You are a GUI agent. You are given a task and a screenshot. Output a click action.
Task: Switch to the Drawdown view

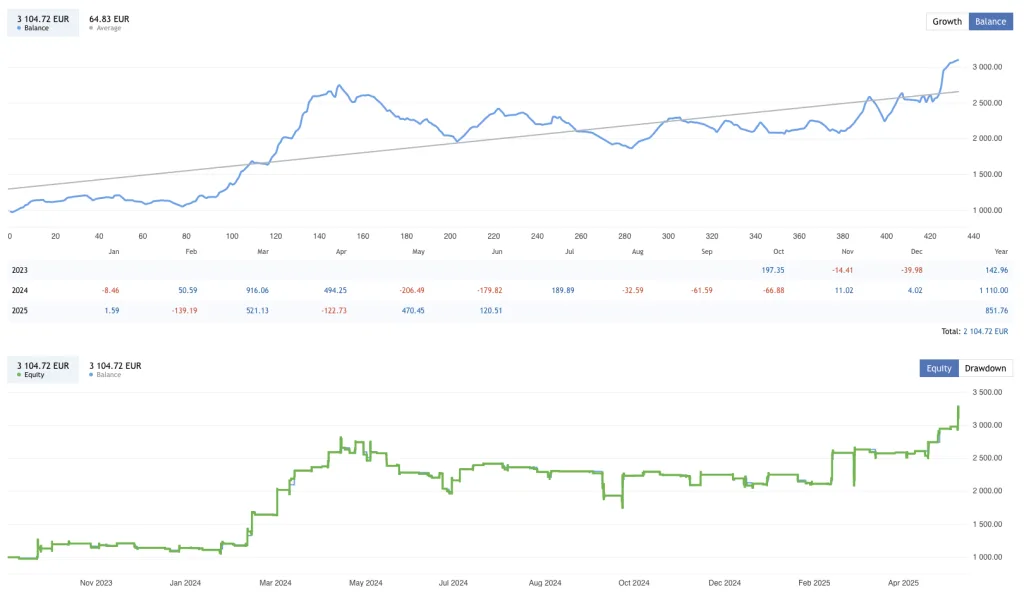984,368
